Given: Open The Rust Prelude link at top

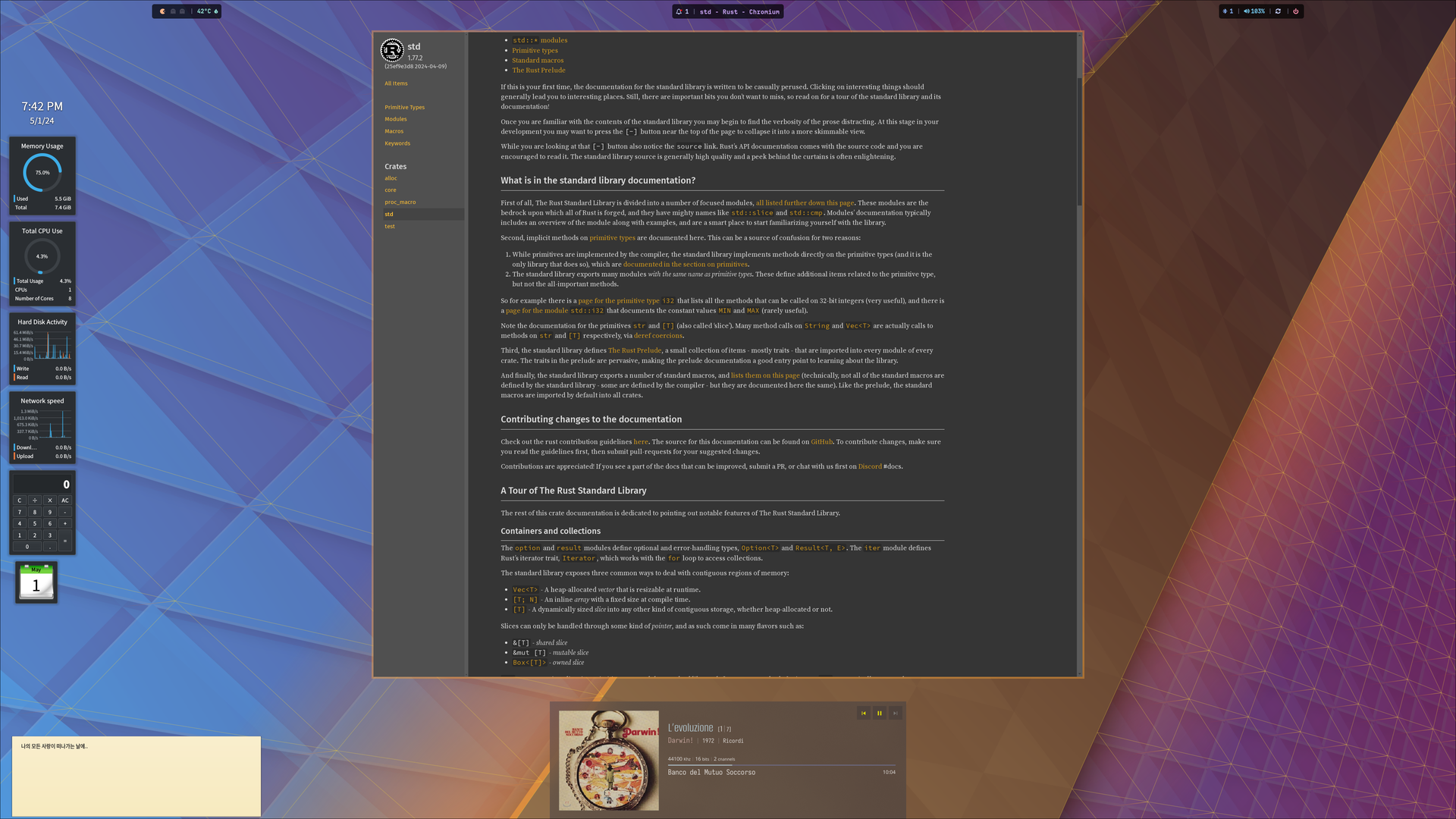Looking at the screenshot, I should click(x=538, y=71).
